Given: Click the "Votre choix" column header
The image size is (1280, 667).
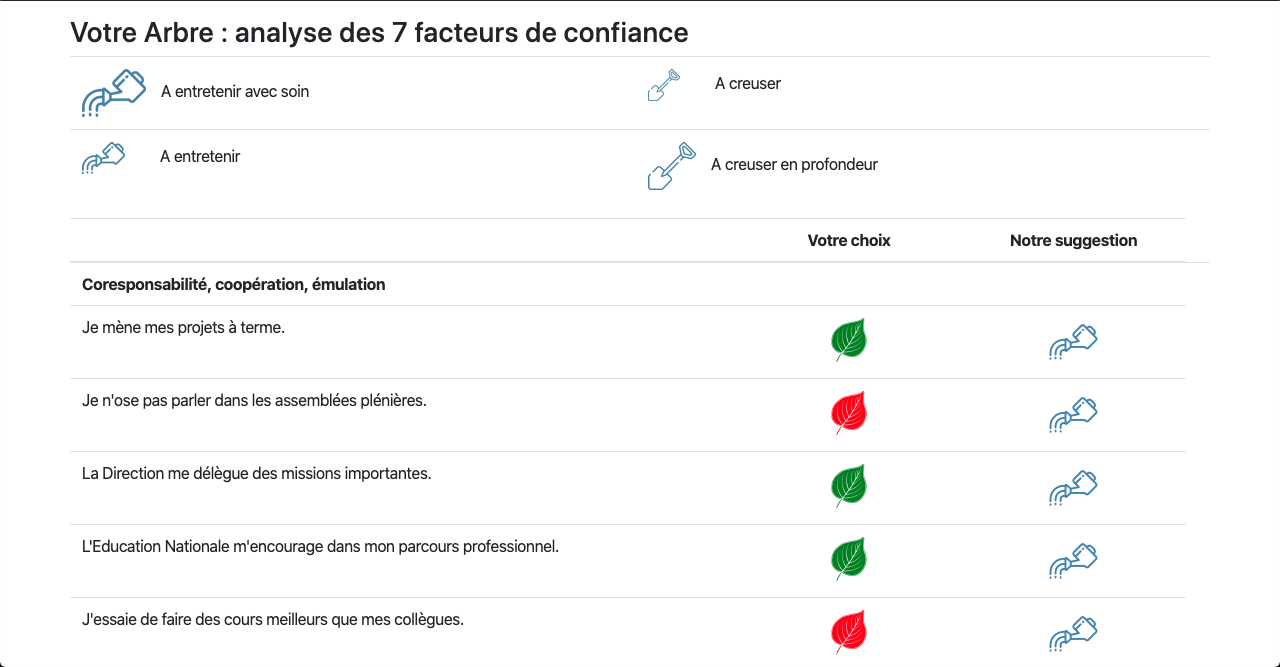Looking at the screenshot, I should [849, 241].
